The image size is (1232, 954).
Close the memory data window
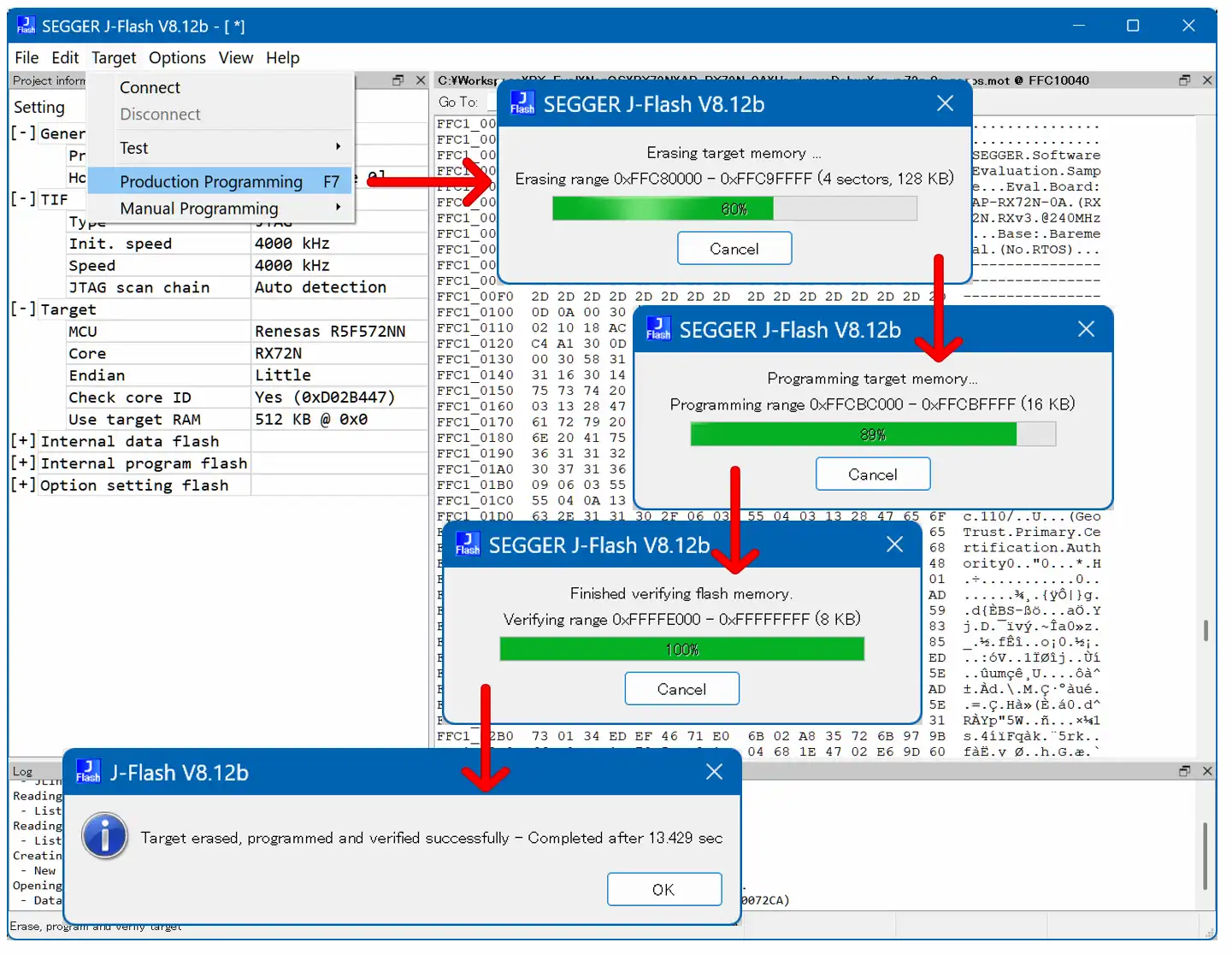[x=1207, y=80]
